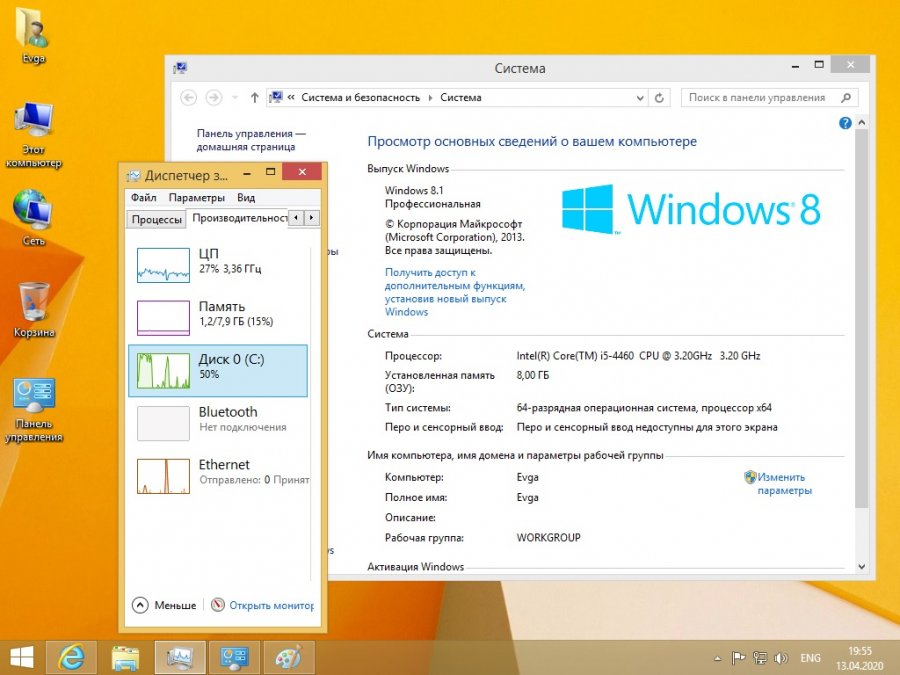Image resolution: width=900 pixels, height=675 pixels.
Task: Click the Система window vertical scrollbar thumb
Action: 861,318
